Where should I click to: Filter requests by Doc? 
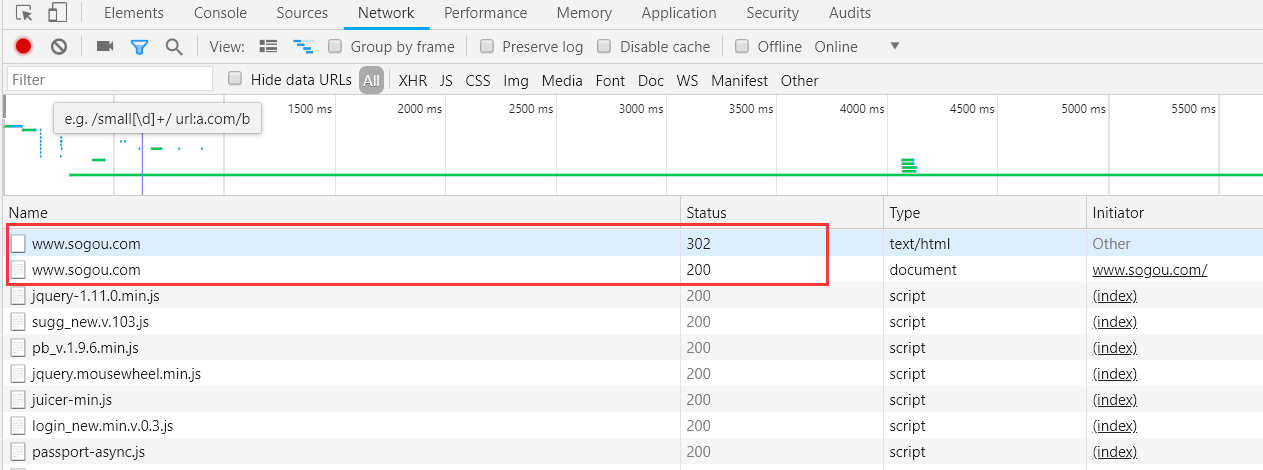click(651, 80)
